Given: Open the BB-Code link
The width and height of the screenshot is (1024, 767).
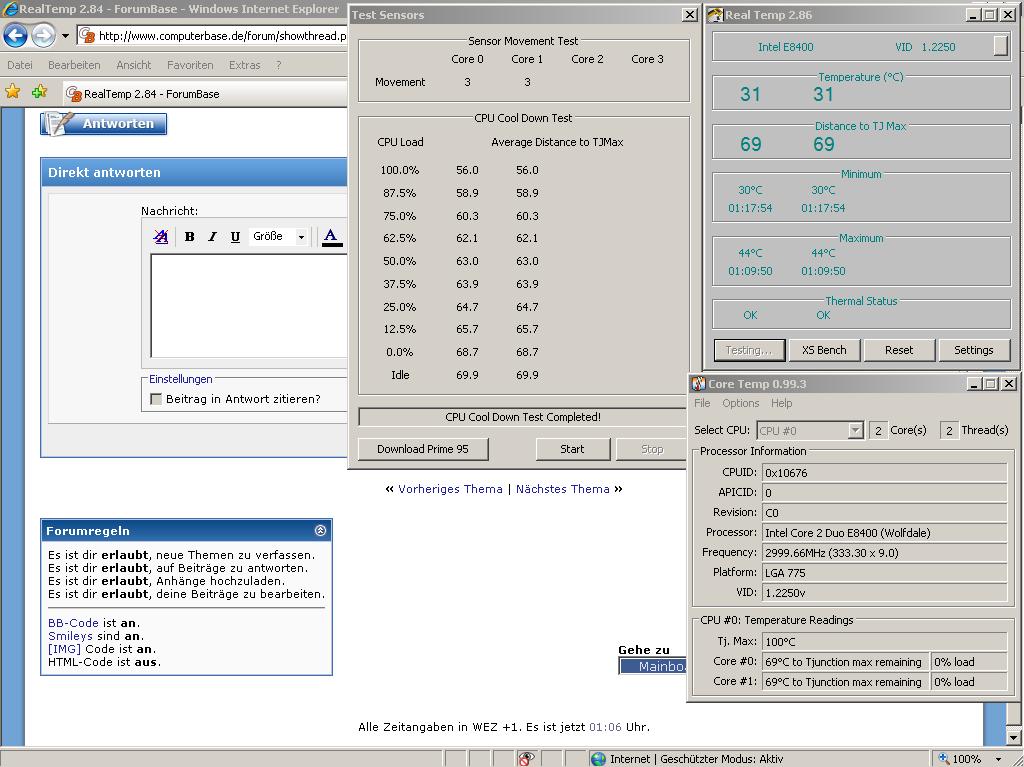Looking at the screenshot, I should 73,623.
